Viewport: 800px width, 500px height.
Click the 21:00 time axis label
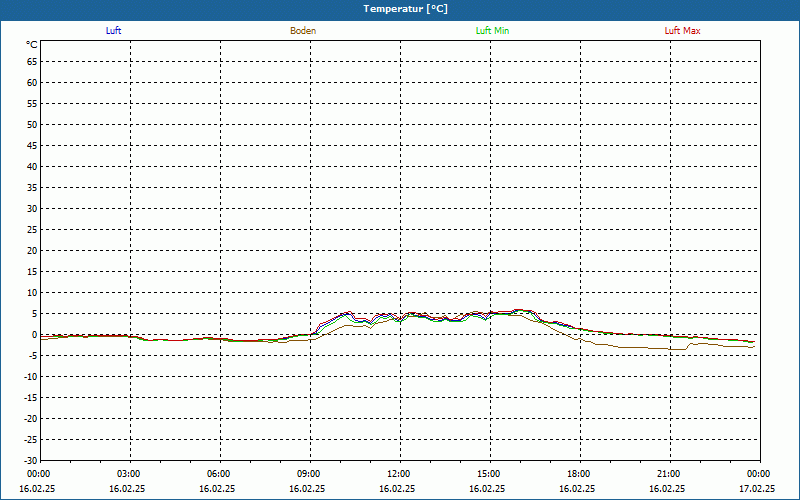point(670,474)
